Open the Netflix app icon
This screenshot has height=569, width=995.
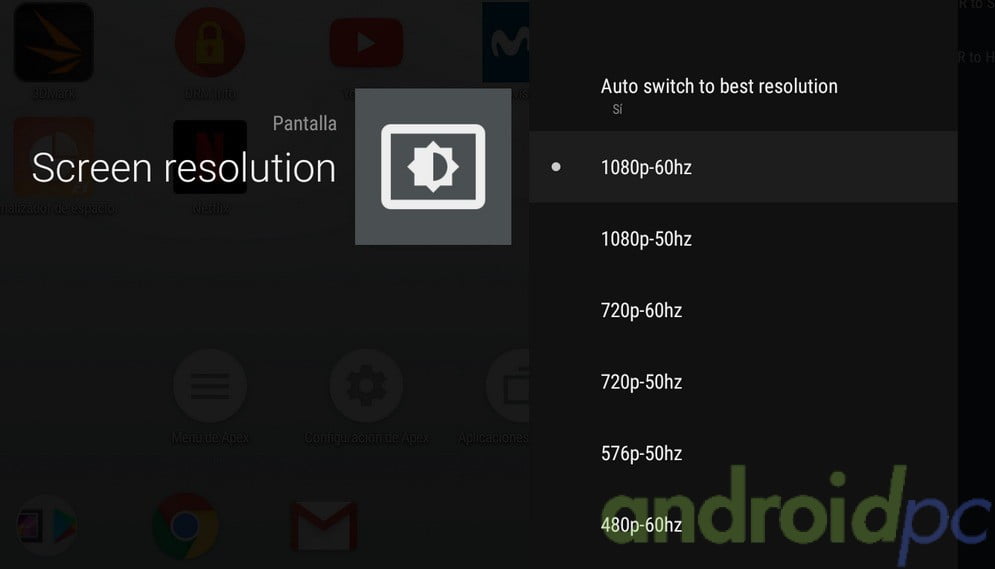pos(210,157)
